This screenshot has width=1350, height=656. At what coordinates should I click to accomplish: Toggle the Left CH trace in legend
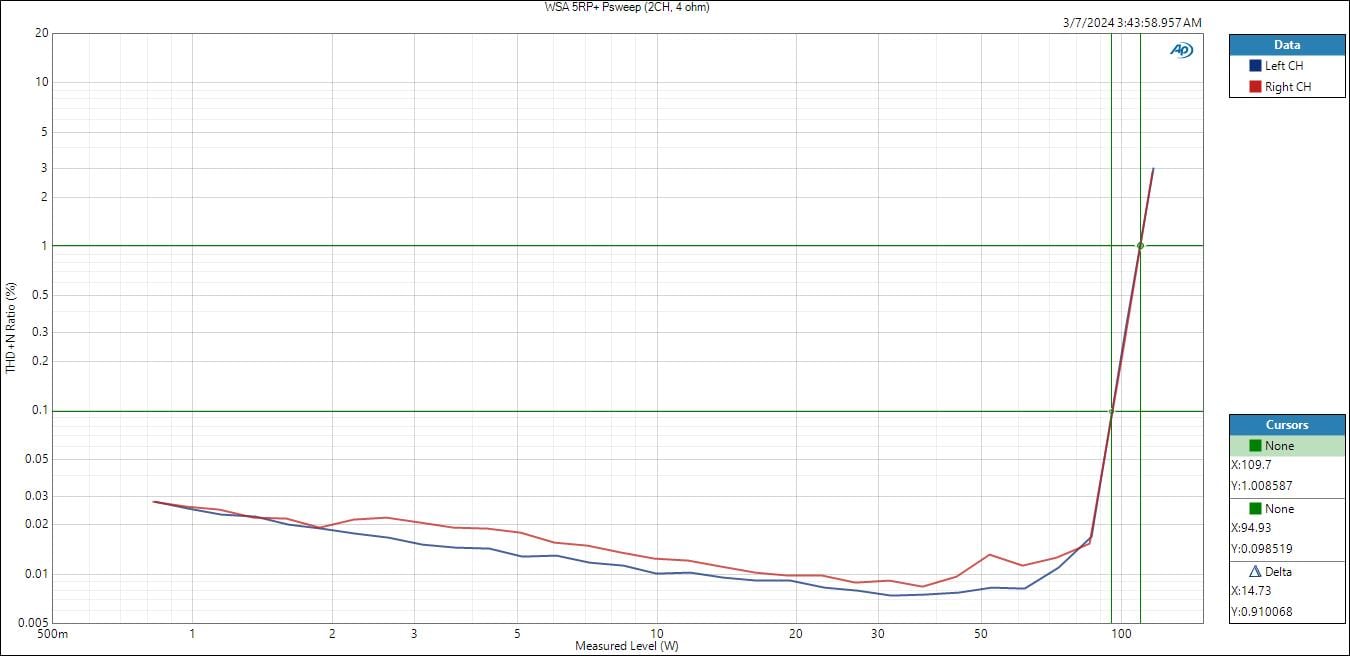[x=1284, y=66]
